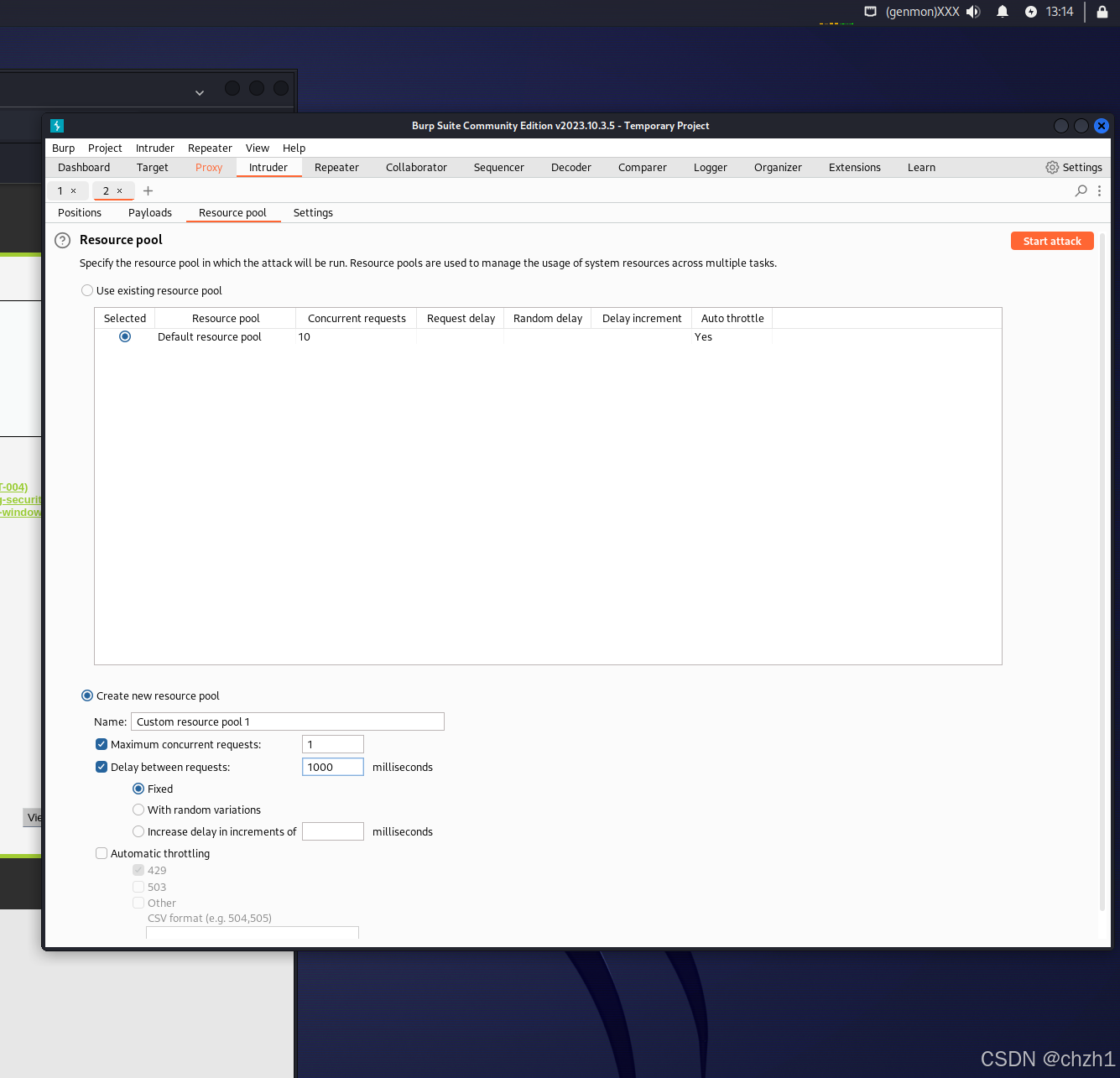Click the power manager icon in tray
The height and width of the screenshot is (1078, 1120).
[1031, 12]
